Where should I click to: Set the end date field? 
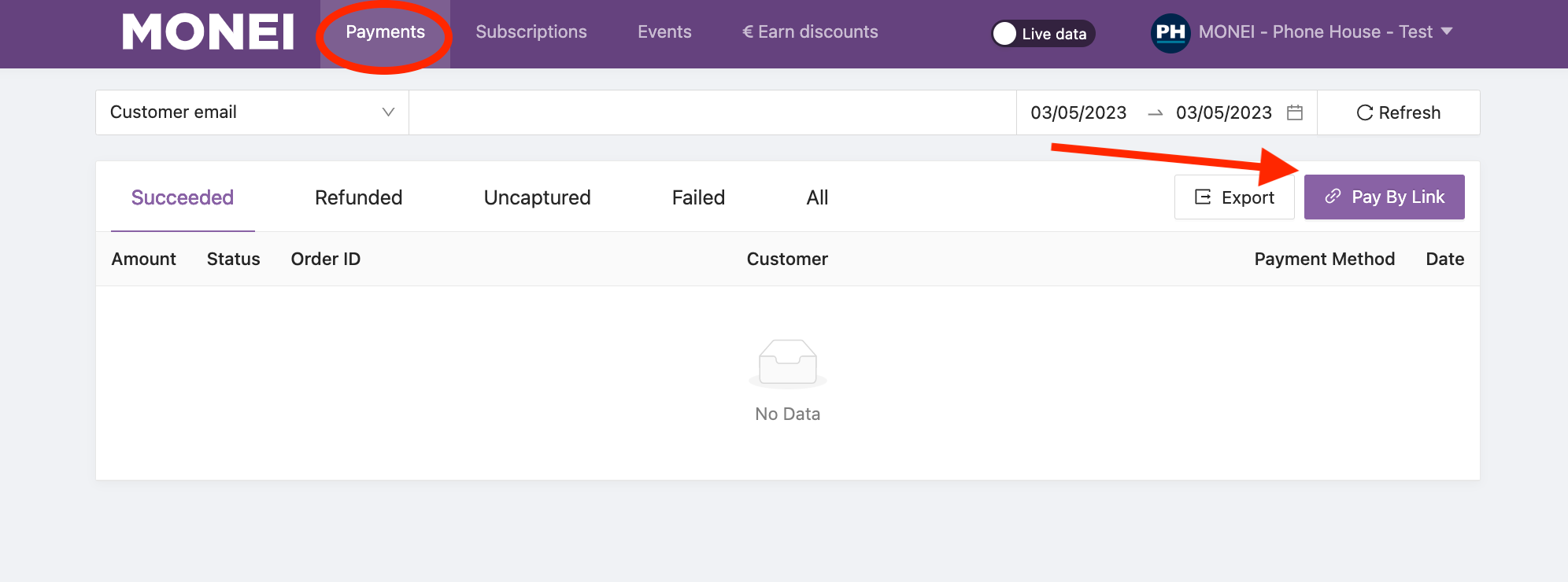pyautogui.click(x=1224, y=113)
